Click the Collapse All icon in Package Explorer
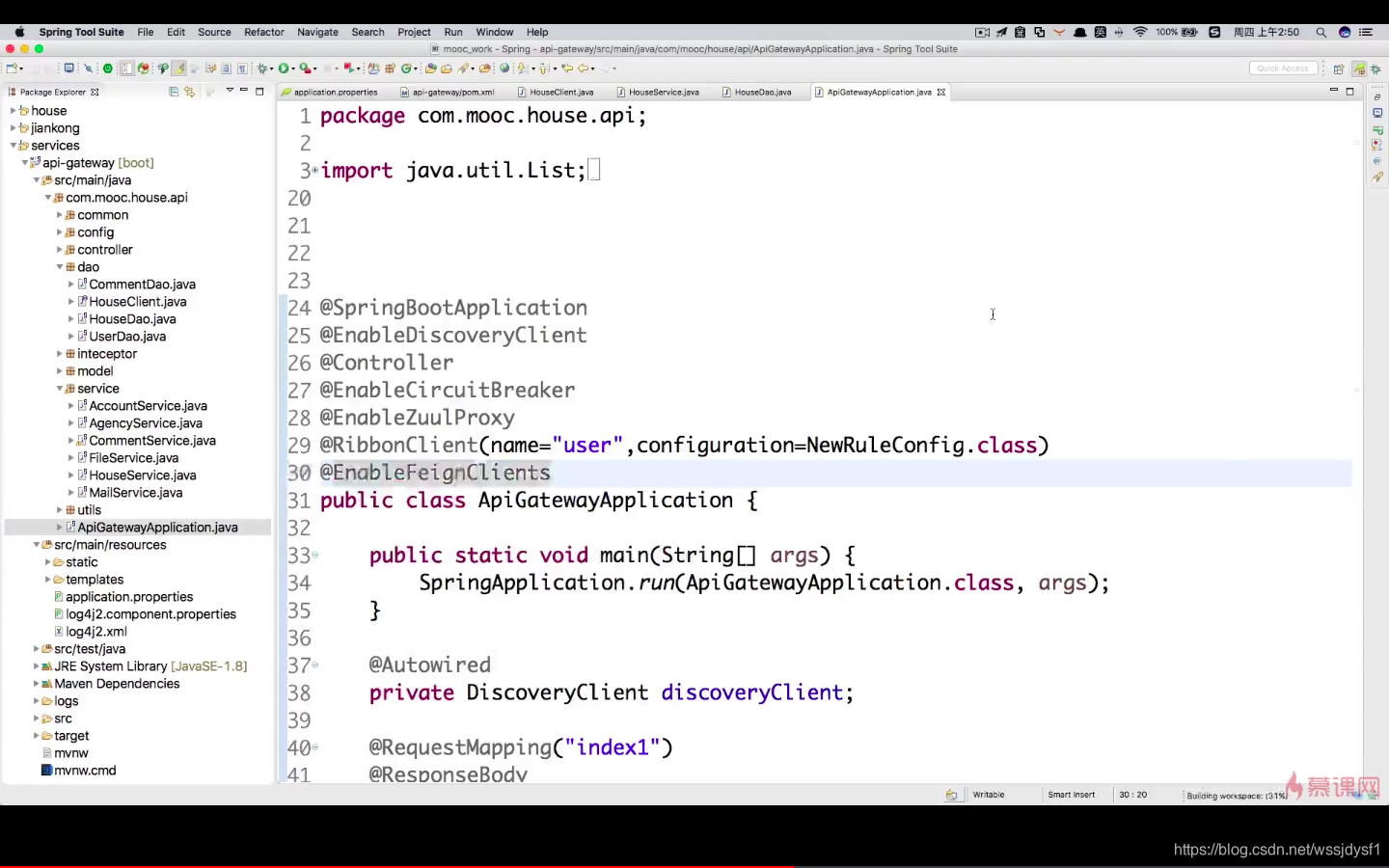Image resolution: width=1389 pixels, height=868 pixels. pos(174,92)
